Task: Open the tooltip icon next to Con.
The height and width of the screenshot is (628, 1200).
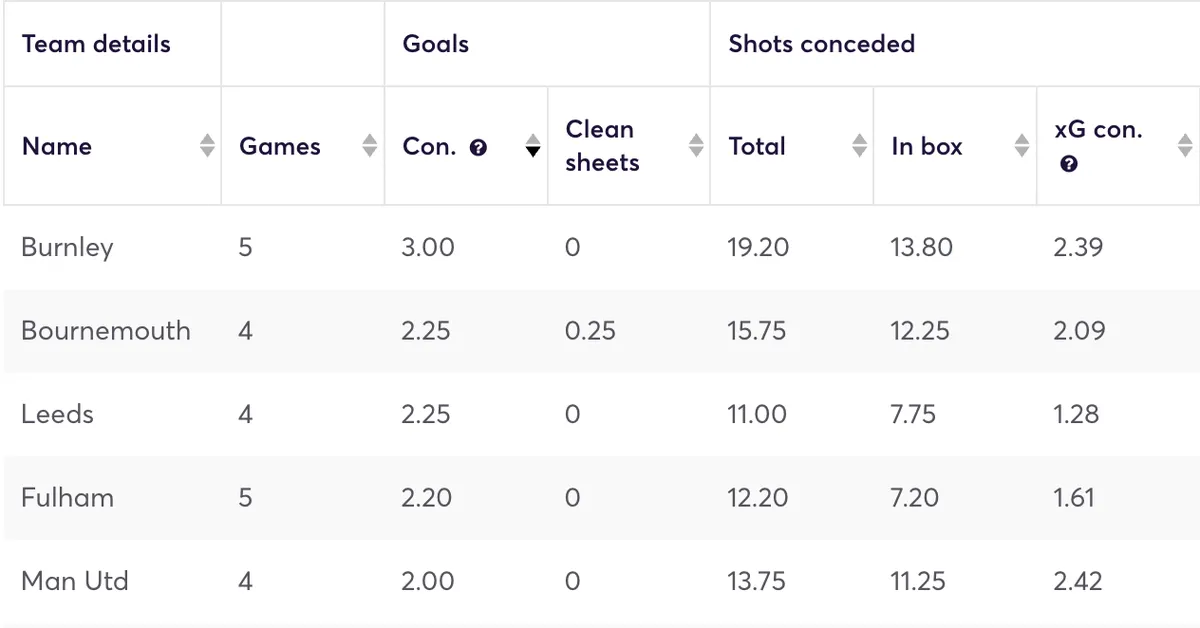Action: [479, 147]
